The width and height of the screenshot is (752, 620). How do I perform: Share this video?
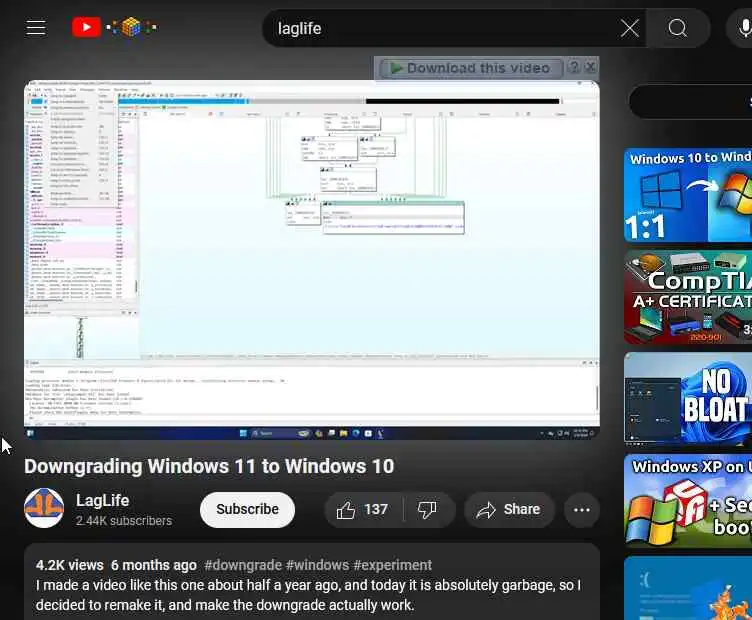(509, 509)
